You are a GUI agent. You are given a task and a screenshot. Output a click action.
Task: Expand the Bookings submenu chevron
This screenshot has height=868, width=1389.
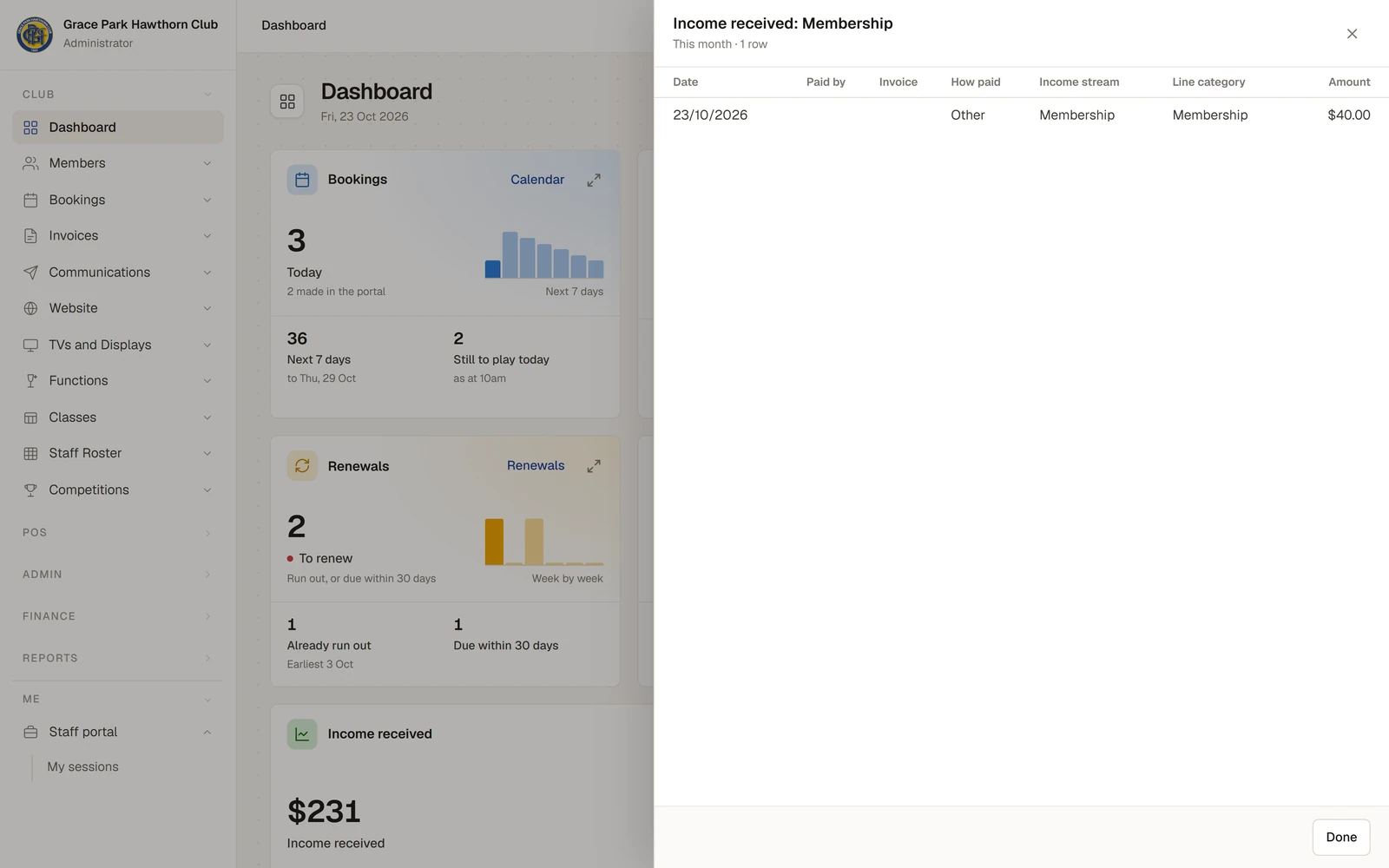[207, 200]
